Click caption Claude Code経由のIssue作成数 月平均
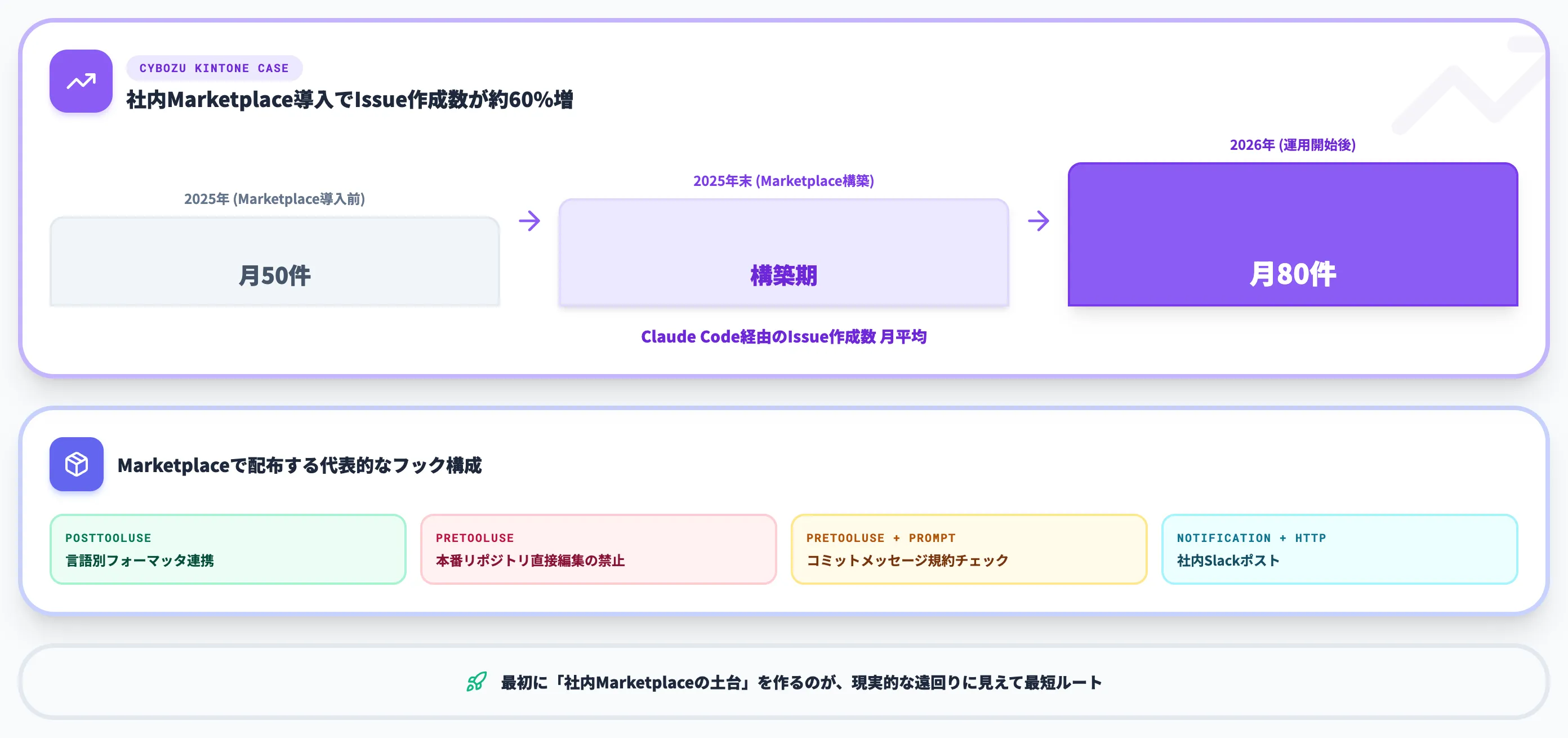 coord(784,337)
